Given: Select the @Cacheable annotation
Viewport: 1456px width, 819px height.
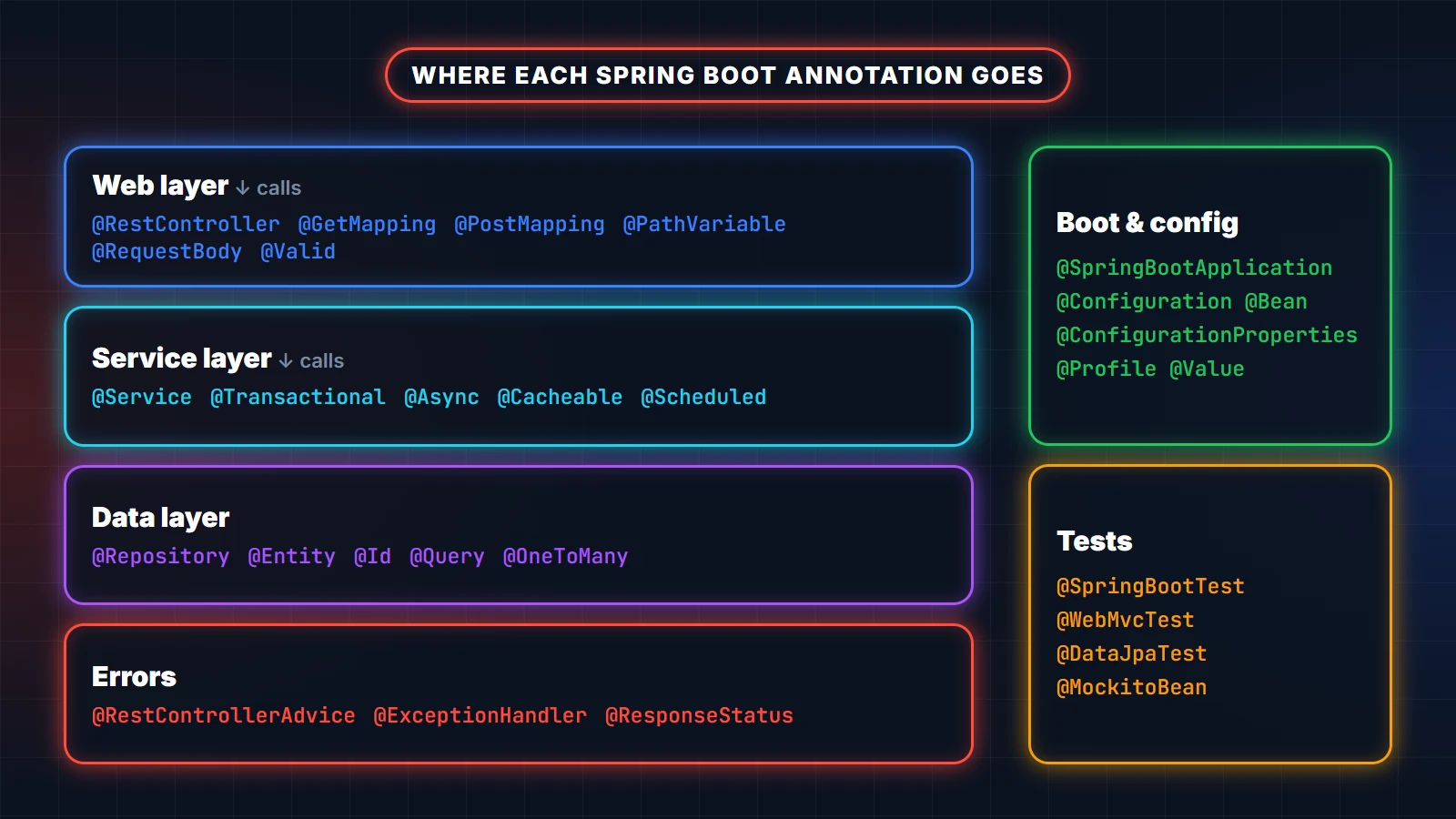Looking at the screenshot, I should click(x=560, y=397).
